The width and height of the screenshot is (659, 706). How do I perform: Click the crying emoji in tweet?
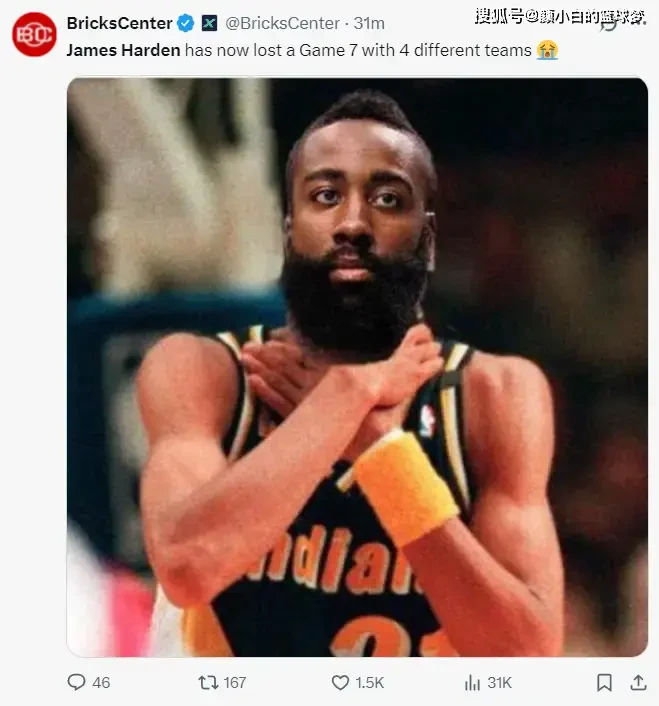click(547, 50)
